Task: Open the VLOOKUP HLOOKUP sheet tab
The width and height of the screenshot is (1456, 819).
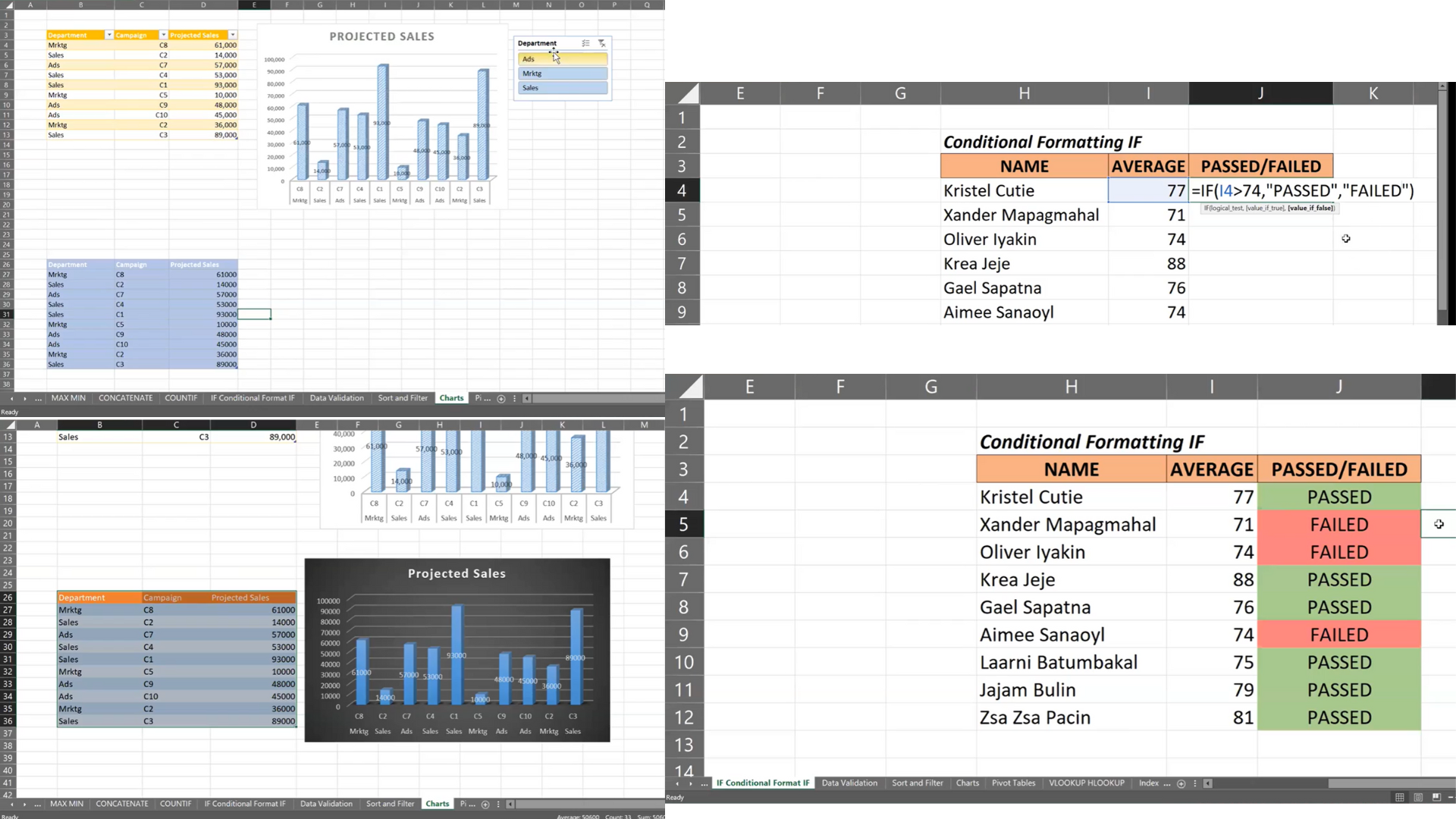Action: 1086,783
